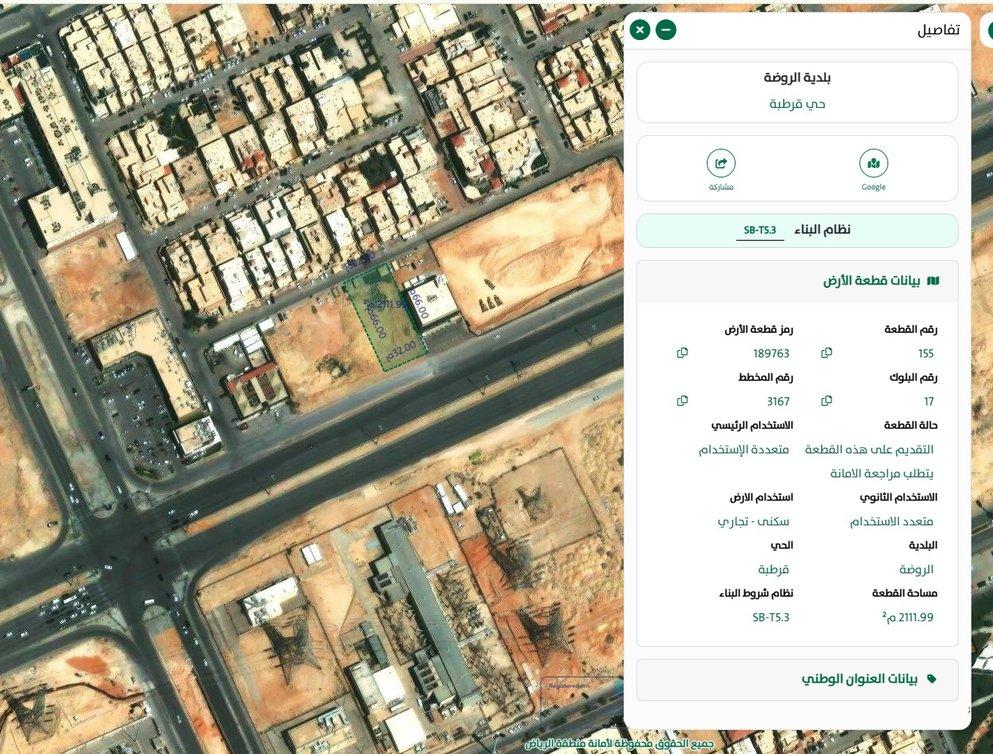Click the parcel area value 2111.99 م²
Image resolution: width=993 pixels, height=754 pixels.
tap(907, 617)
